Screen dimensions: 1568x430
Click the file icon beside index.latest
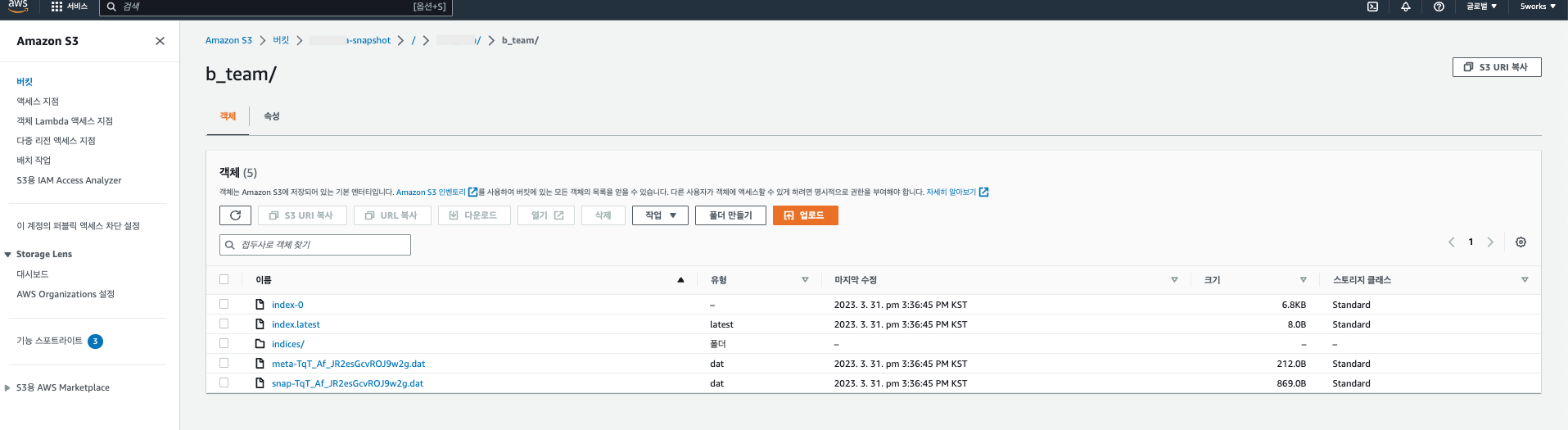click(x=260, y=324)
